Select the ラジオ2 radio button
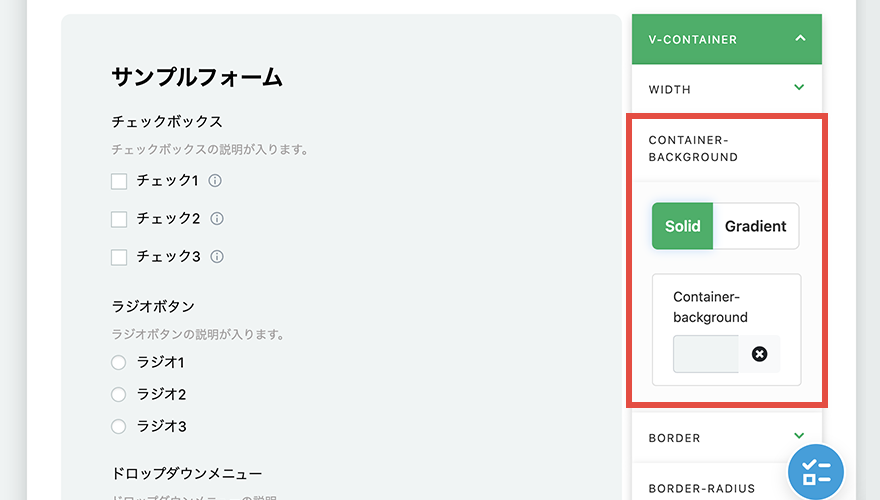The image size is (880, 500). click(x=118, y=395)
